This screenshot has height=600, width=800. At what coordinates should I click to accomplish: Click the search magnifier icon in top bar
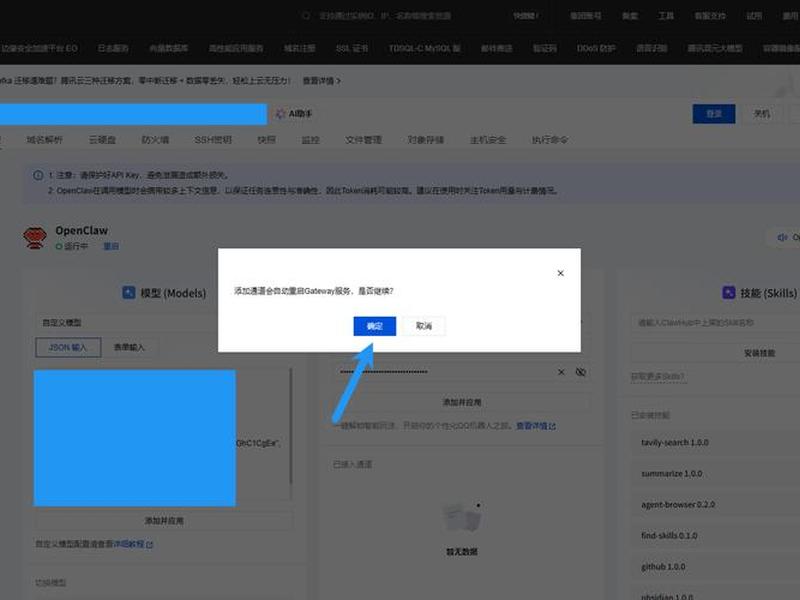(306, 16)
